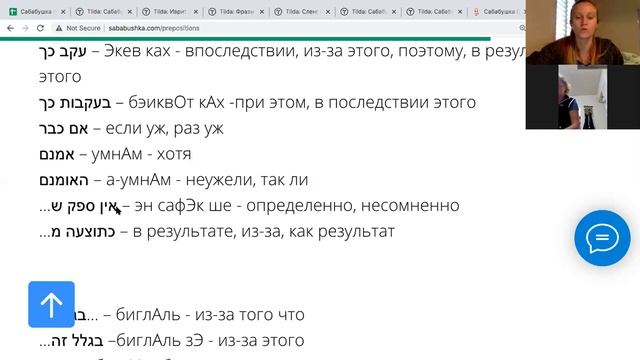Switch to the Tilda: Фразы tab
This screenshot has width=640, height=360.
coord(236,12)
